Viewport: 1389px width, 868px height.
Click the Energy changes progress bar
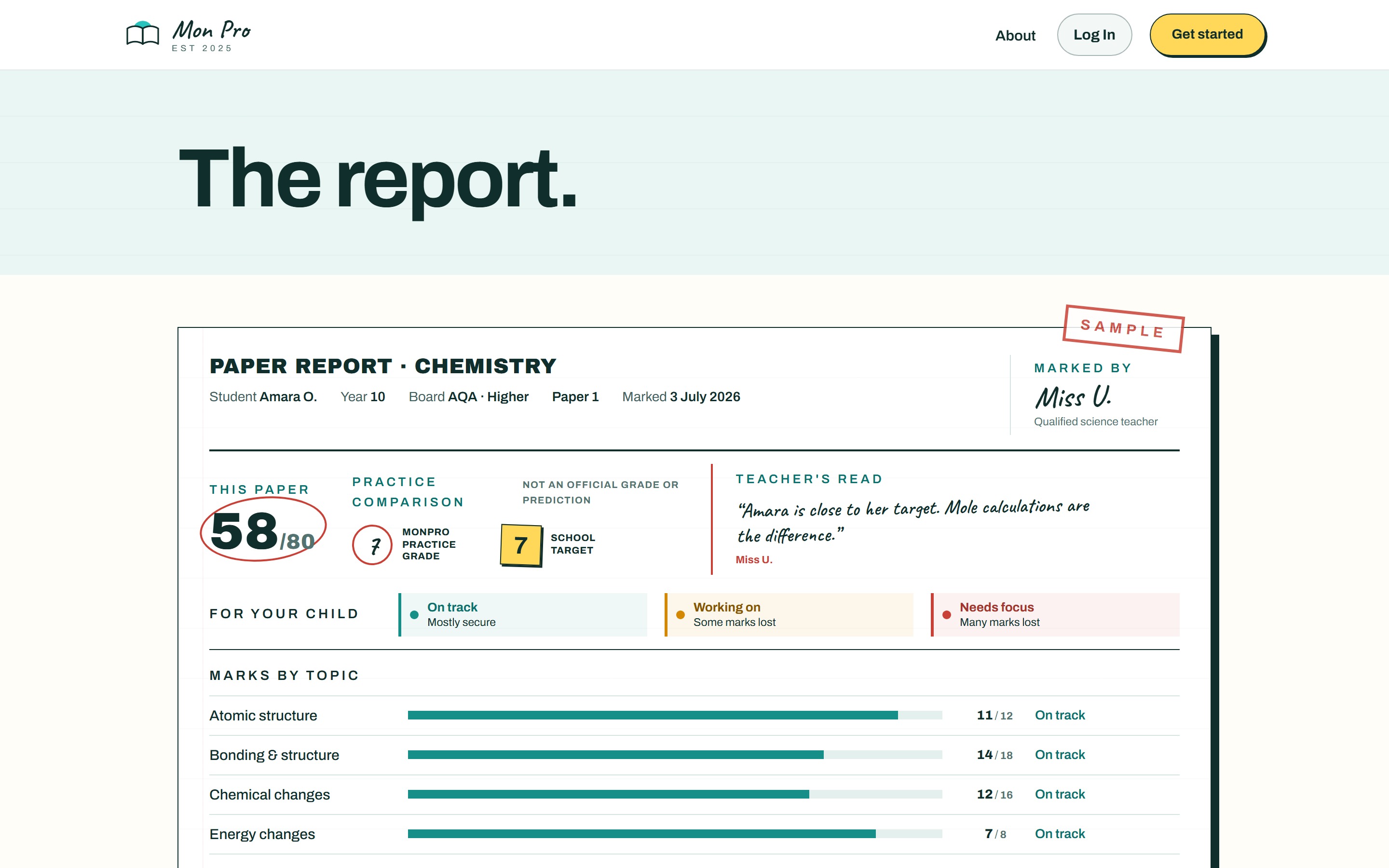[x=675, y=834]
